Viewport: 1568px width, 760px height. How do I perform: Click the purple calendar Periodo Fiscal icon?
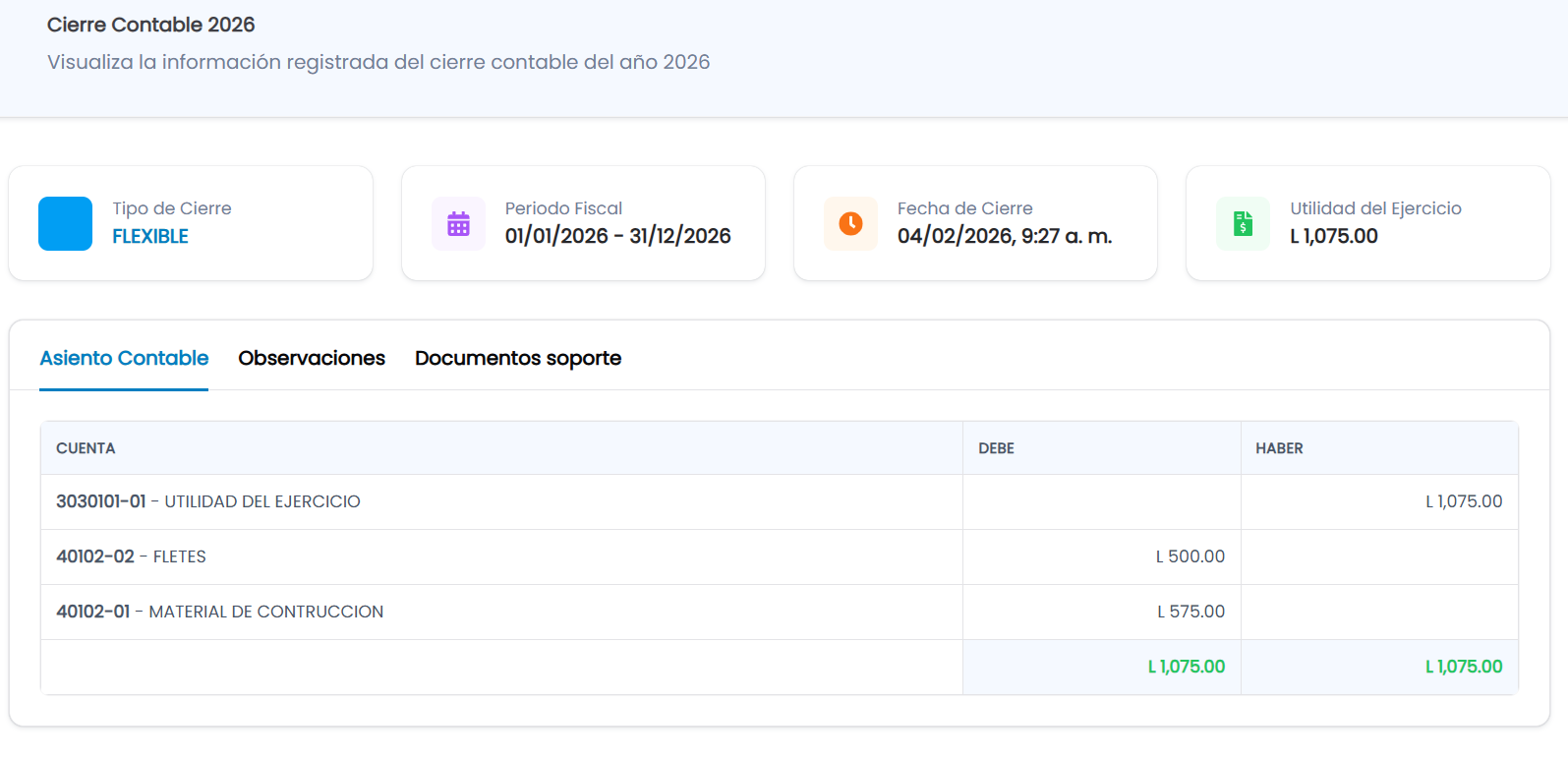pyautogui.click(x=458, y=223)
